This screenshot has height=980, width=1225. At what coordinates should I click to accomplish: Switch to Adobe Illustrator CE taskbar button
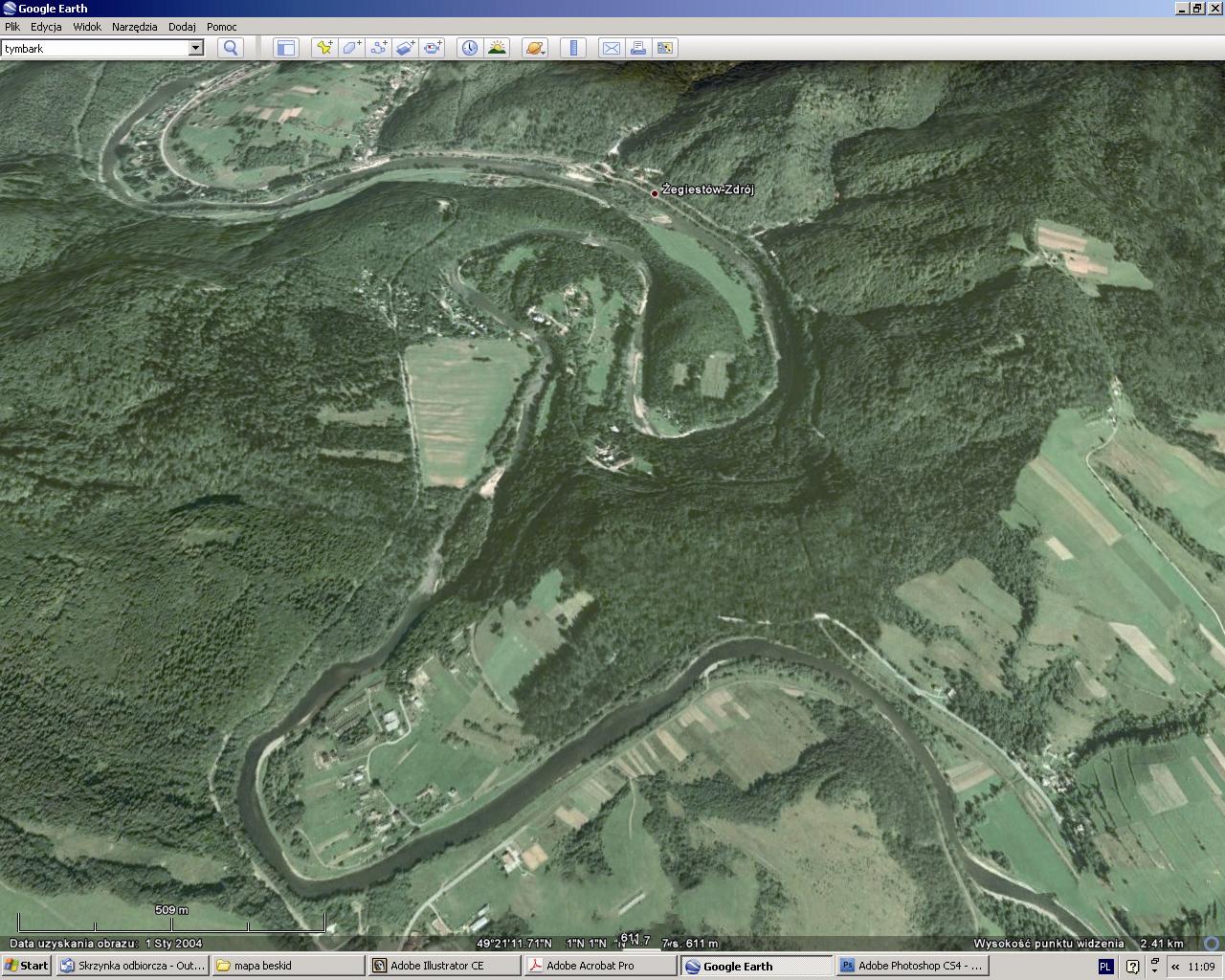point(444,966)
